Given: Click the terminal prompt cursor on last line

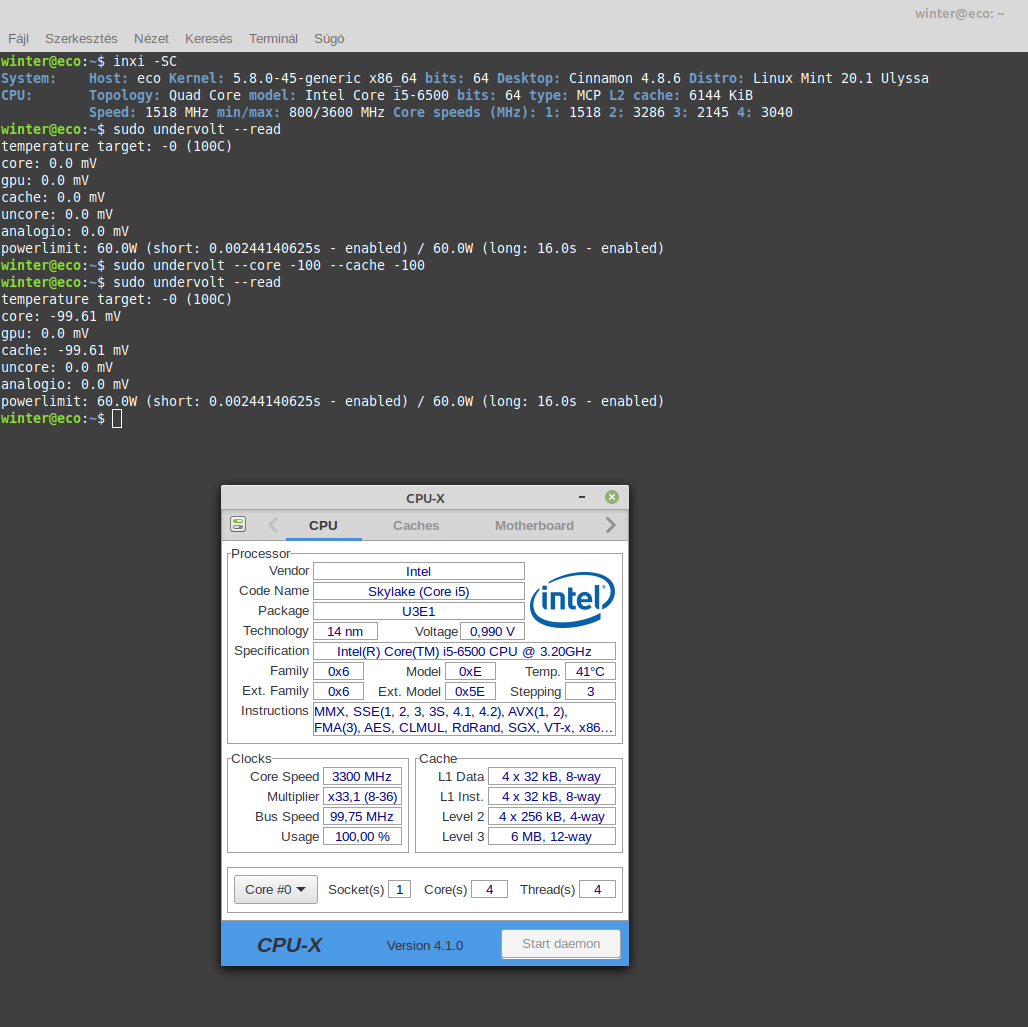Looking at the screenshot, I should 117,418.
